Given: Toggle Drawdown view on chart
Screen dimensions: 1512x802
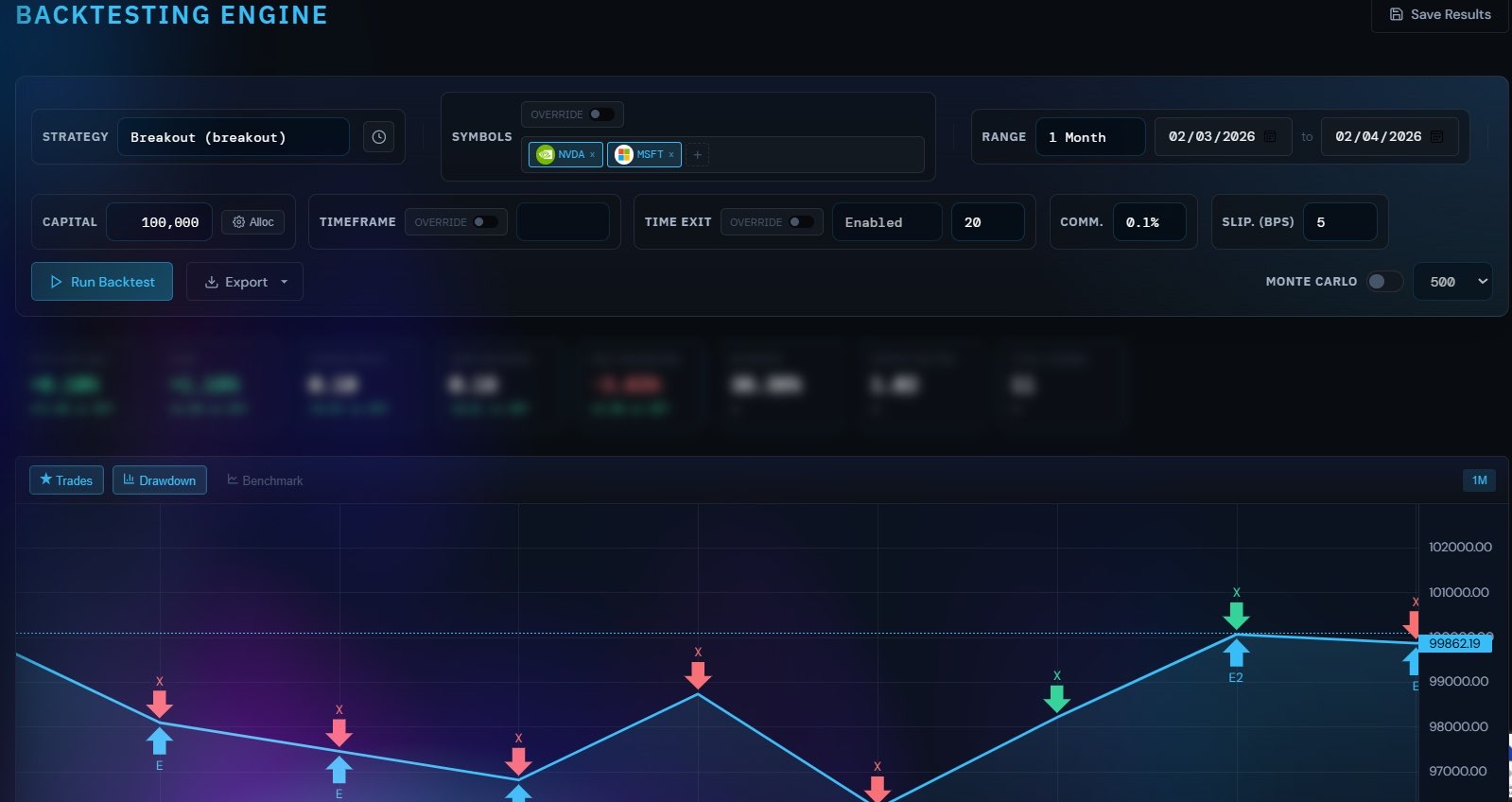Looking at the screenshot, I should tap(160, 480).
